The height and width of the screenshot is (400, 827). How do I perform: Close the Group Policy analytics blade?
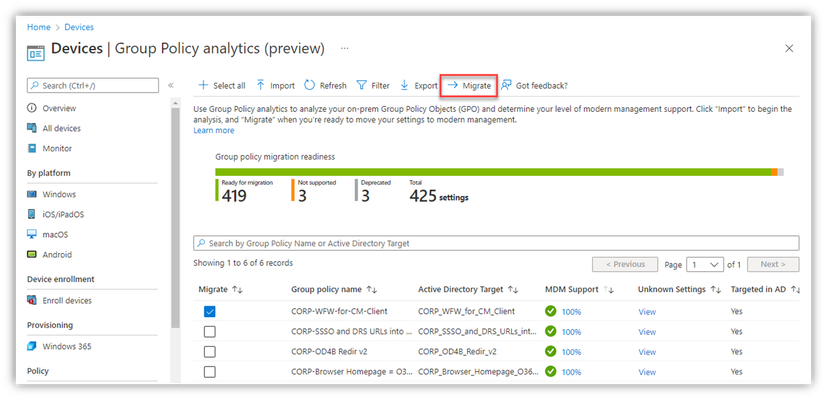(x=789, y=49)
